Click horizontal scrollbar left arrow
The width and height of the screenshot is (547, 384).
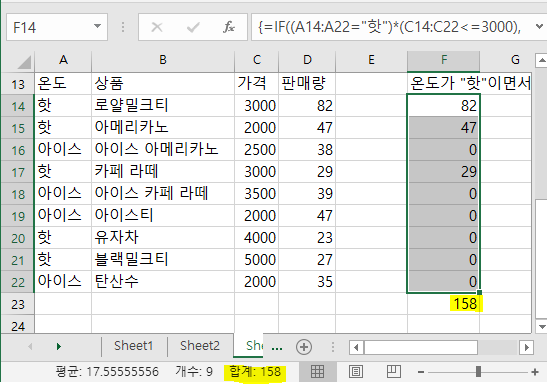356,347
